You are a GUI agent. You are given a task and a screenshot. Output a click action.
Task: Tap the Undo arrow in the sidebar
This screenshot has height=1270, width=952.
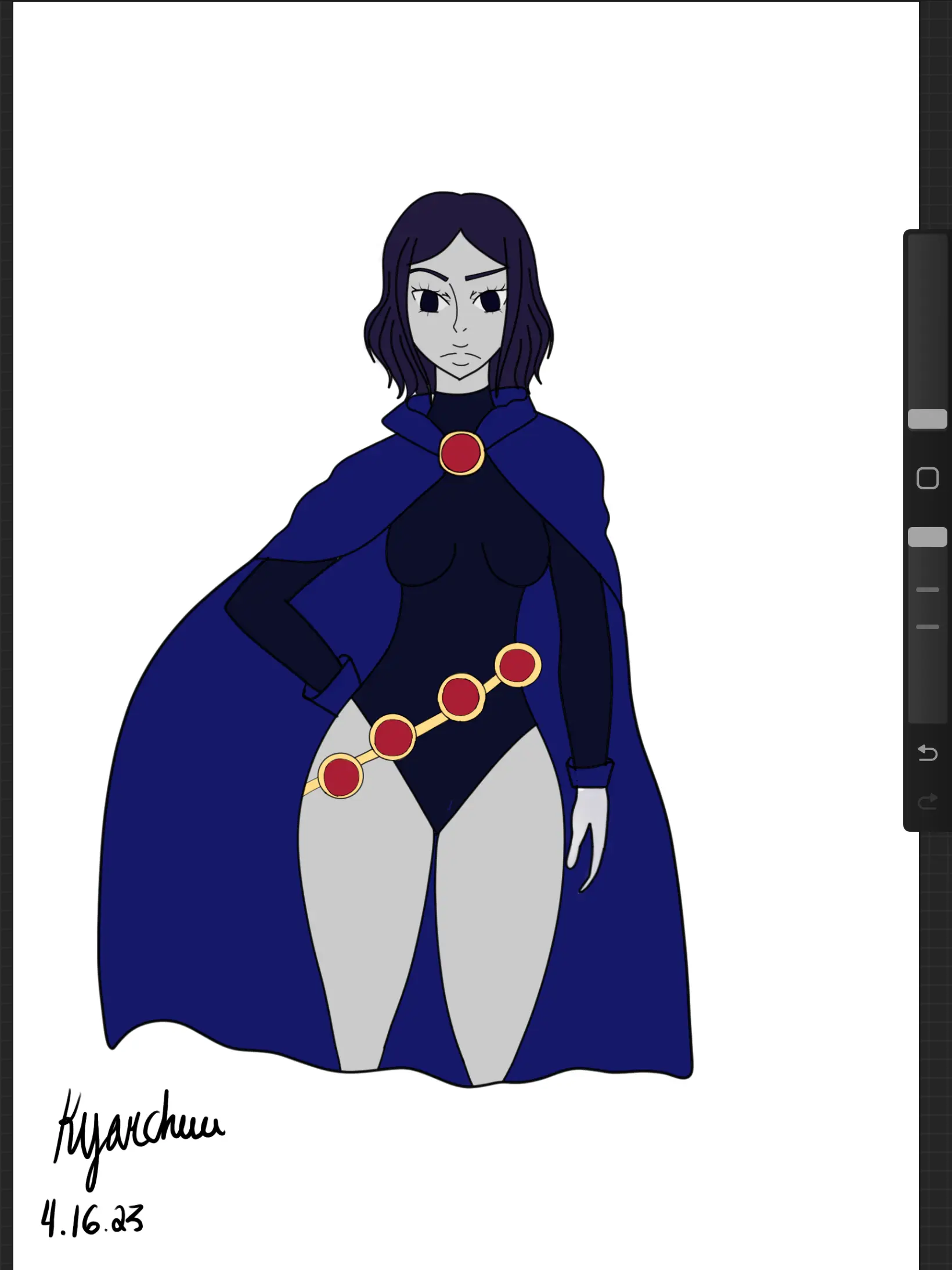tap(927, 753)
